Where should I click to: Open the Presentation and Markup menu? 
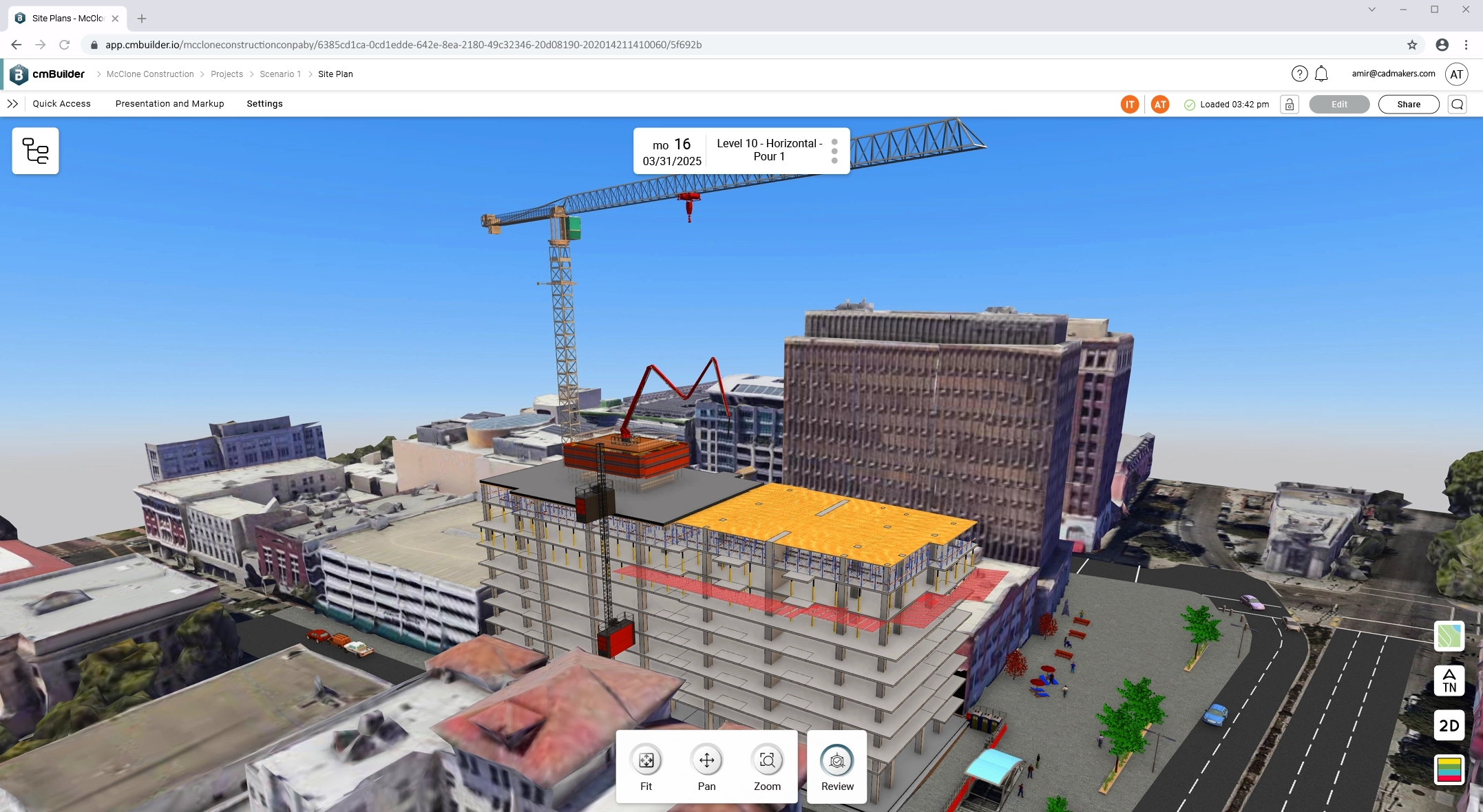[x=169, y=104]
